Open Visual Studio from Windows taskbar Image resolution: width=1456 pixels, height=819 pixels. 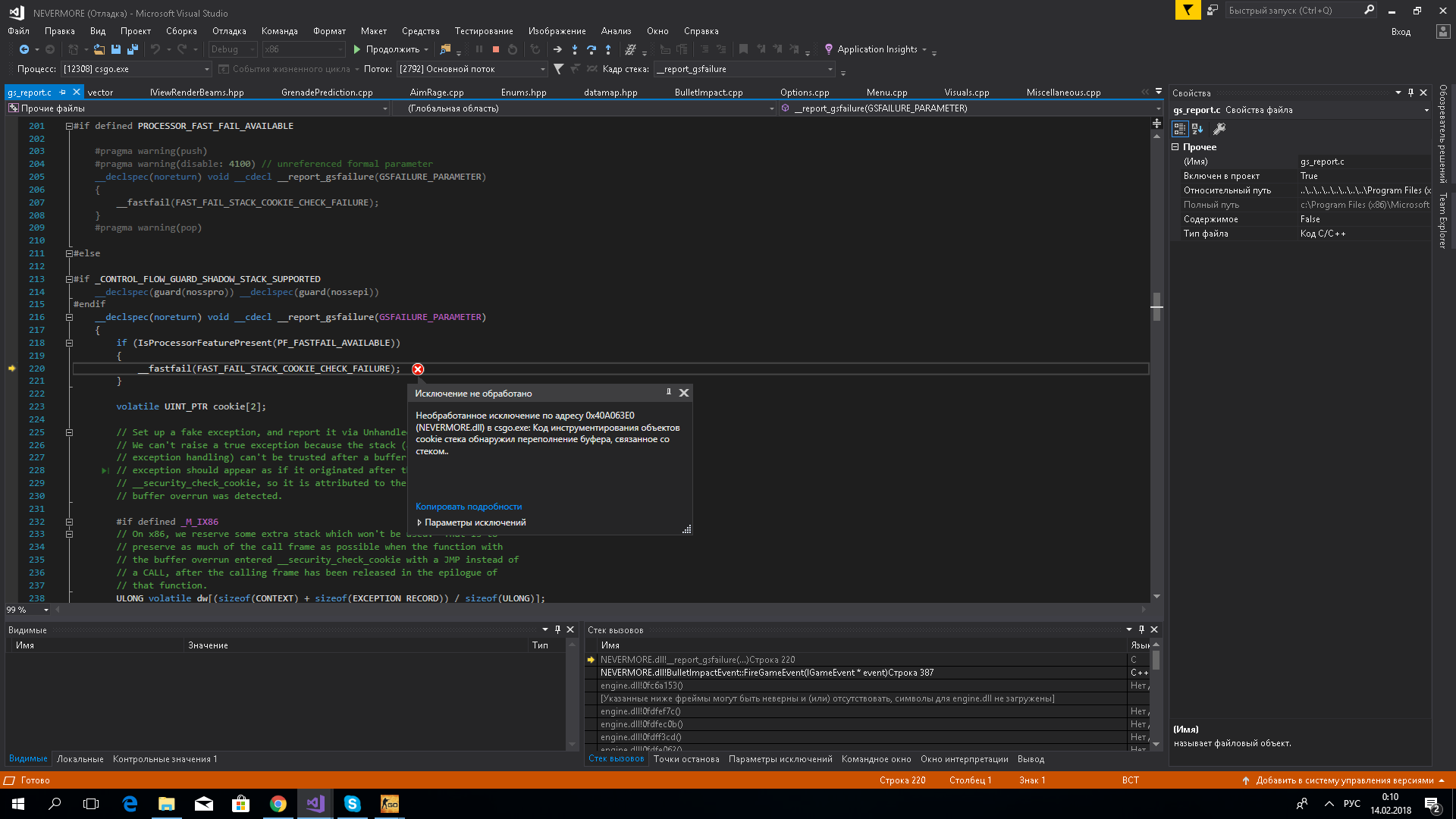(x=315, y=804)
